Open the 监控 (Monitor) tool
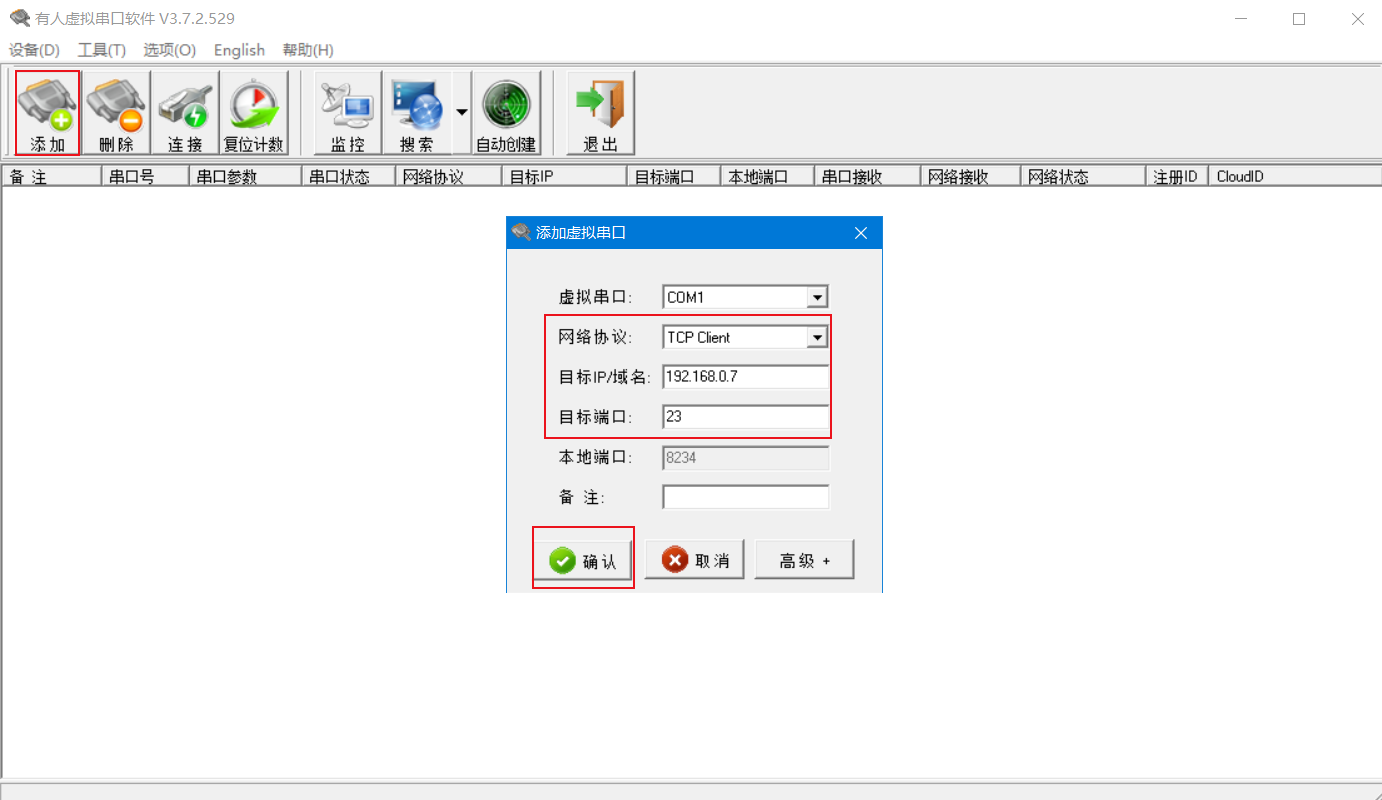Screen dimensions: 1382x800 tap(348, 112)
